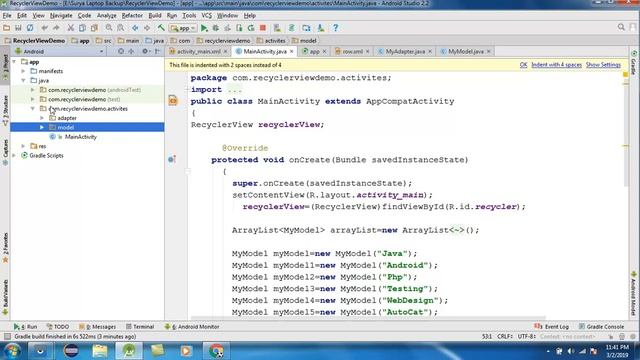Click the Copy icon in toolbar
The height and width of the screenshot is (360, 640).
[x=82, y=28]
